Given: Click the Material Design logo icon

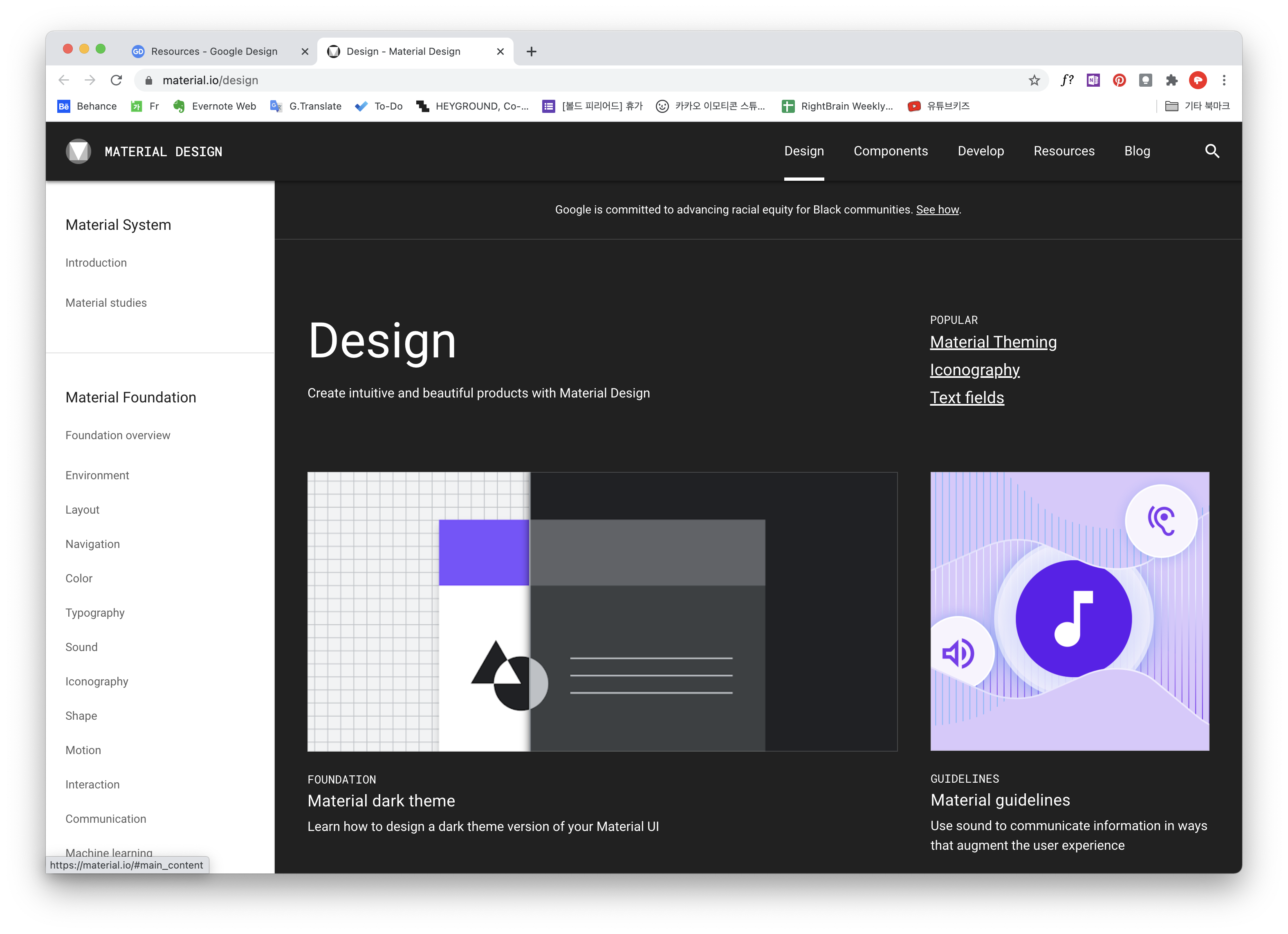Looking at the screenshot, I should (79, 151).
